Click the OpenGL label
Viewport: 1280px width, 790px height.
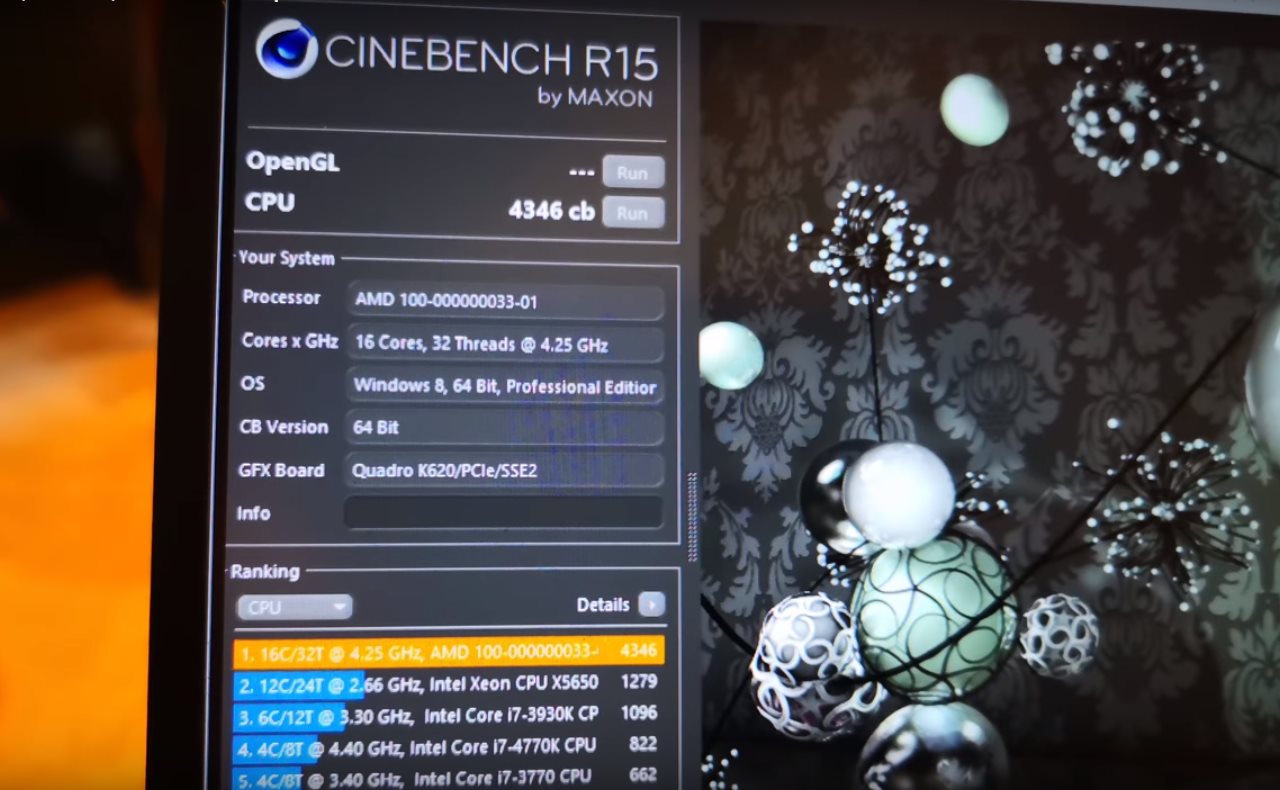[292, 162]
